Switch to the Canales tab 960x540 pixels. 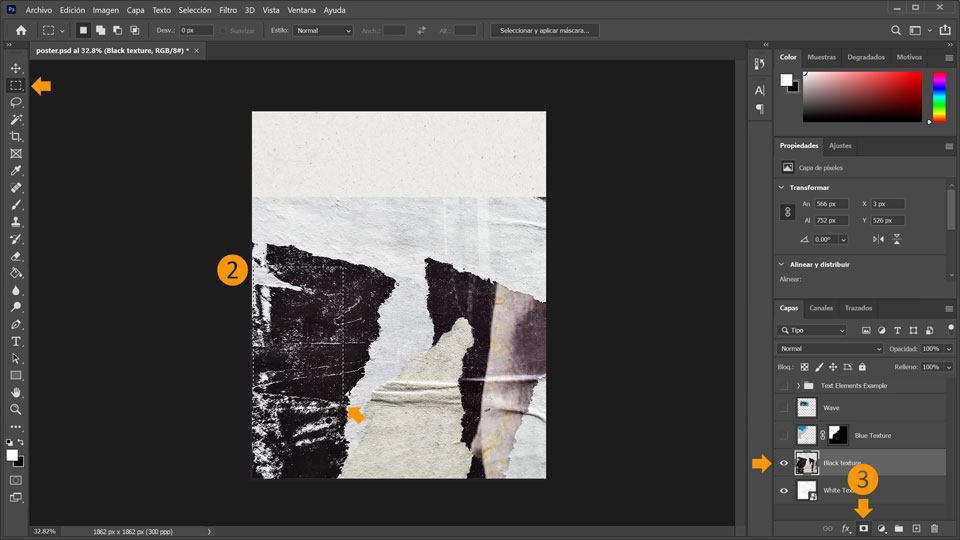(821, 308)
